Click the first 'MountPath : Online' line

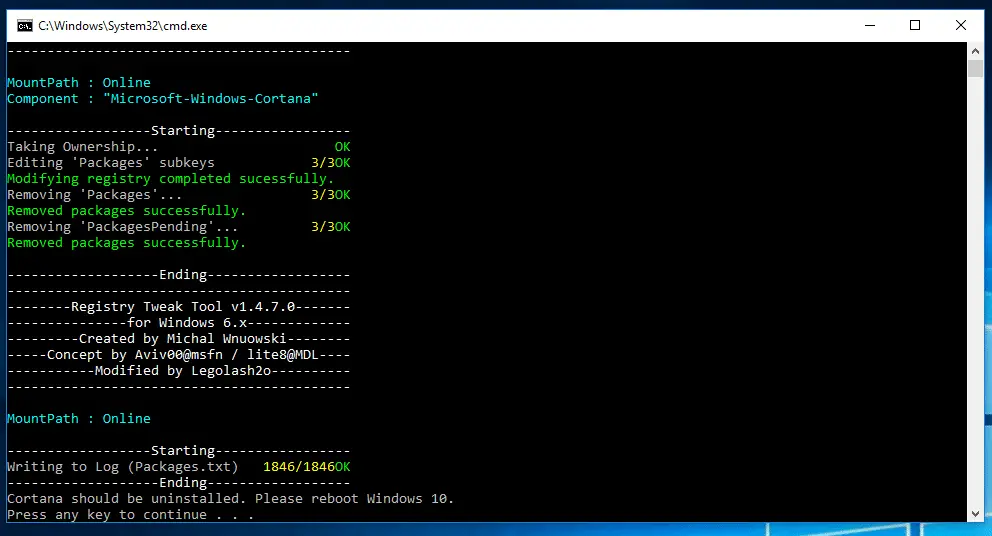[78, 82]
